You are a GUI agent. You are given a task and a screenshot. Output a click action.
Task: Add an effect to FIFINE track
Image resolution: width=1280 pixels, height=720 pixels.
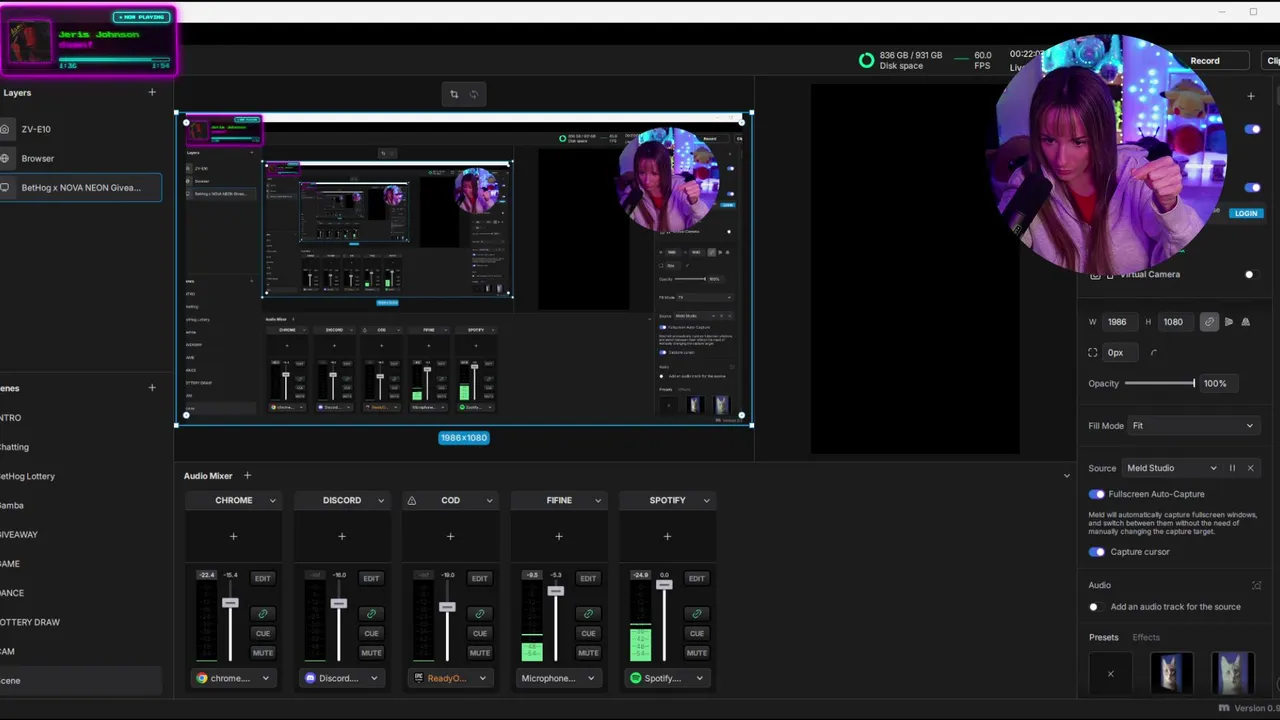coord(559,536)
